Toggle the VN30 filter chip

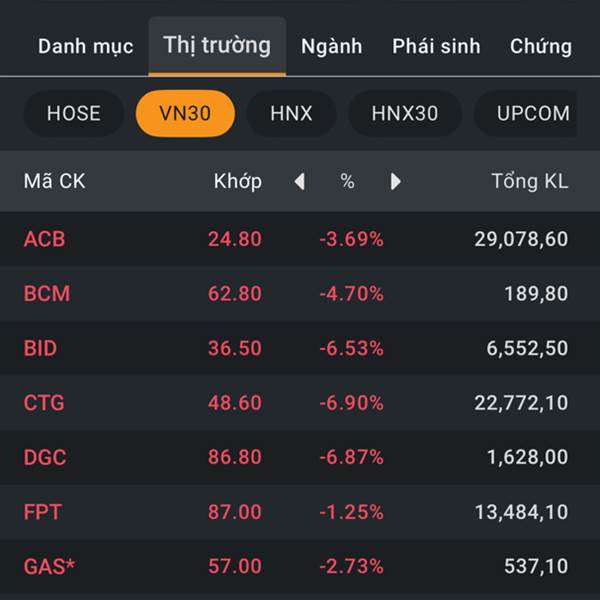point(185,113)
